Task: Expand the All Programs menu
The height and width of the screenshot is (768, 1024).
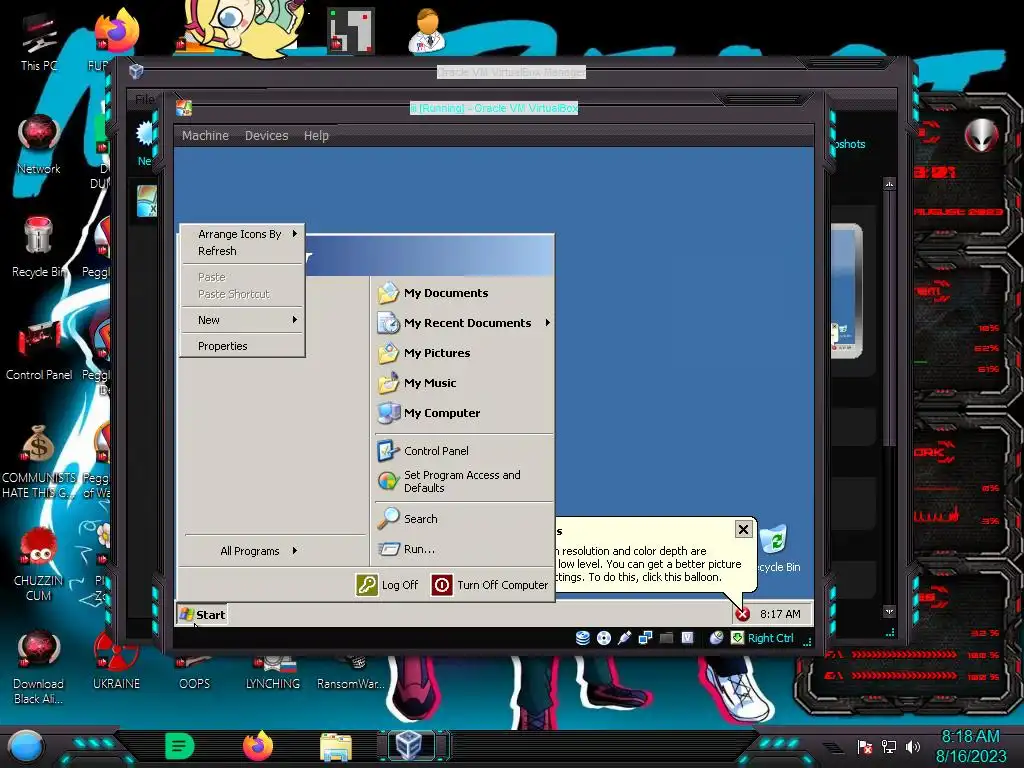Action: point(259,551)
